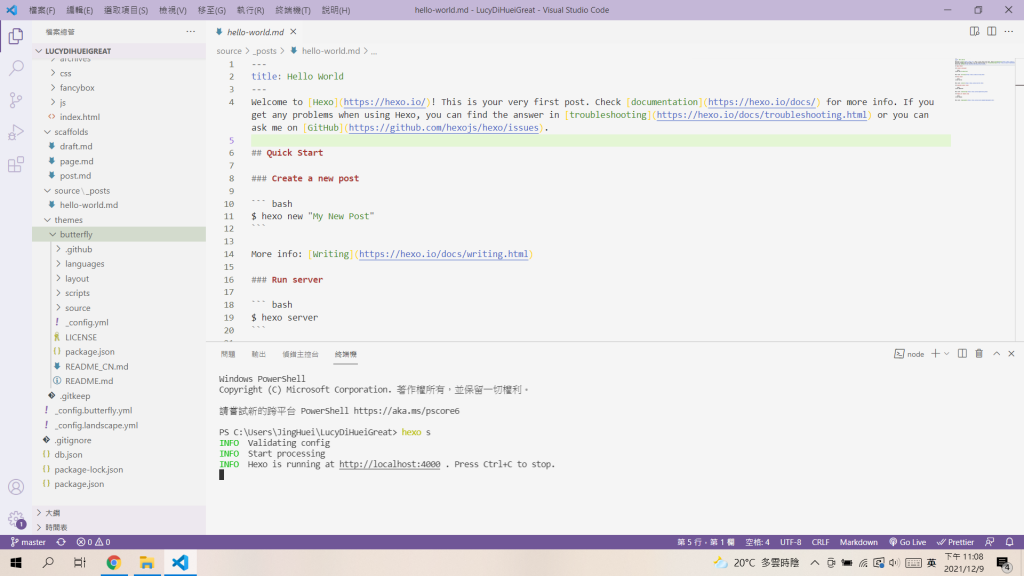
Task: Open Google Chrome from taskbar
Action: (114, 562)
